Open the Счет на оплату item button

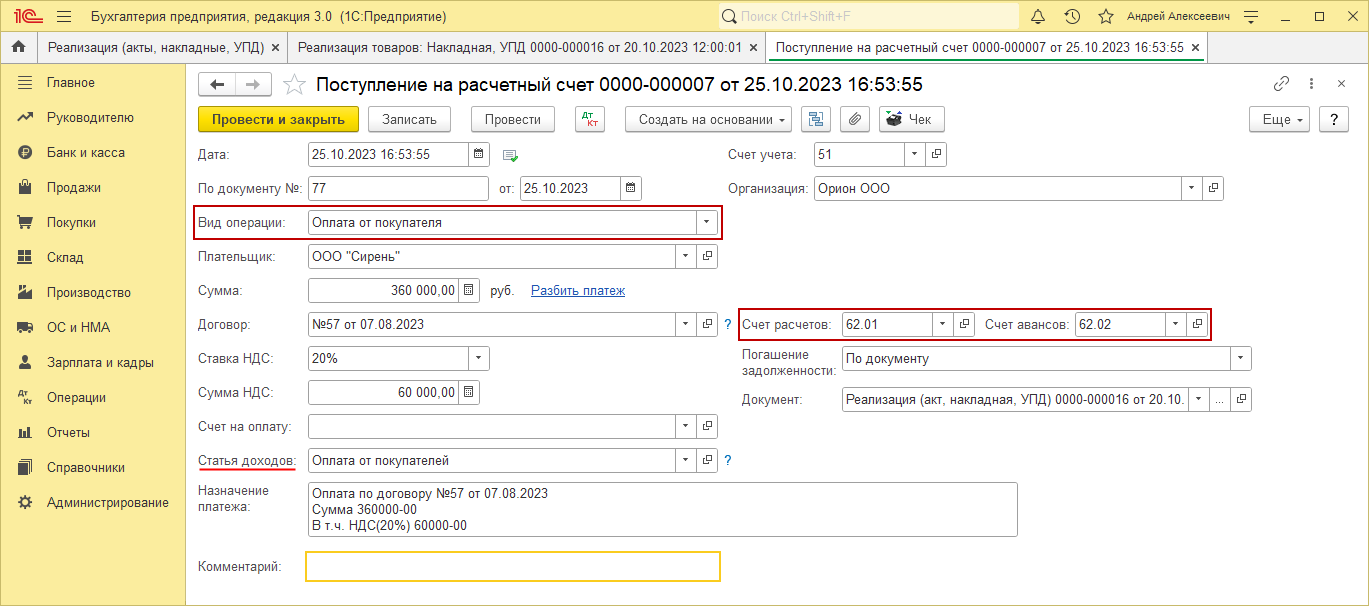click(707, 426)
